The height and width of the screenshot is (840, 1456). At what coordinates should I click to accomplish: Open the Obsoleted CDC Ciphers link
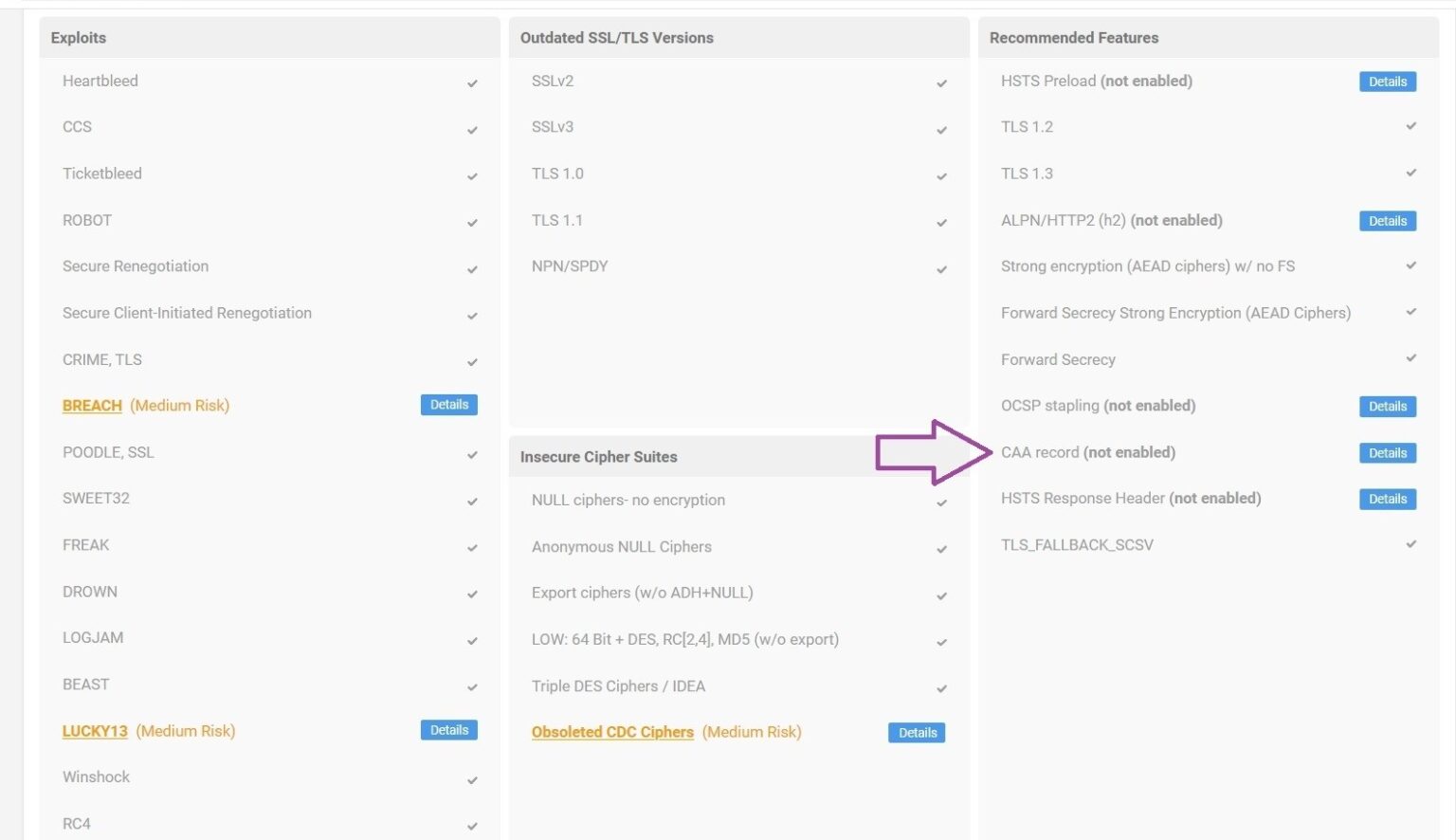tap(612, 732)
